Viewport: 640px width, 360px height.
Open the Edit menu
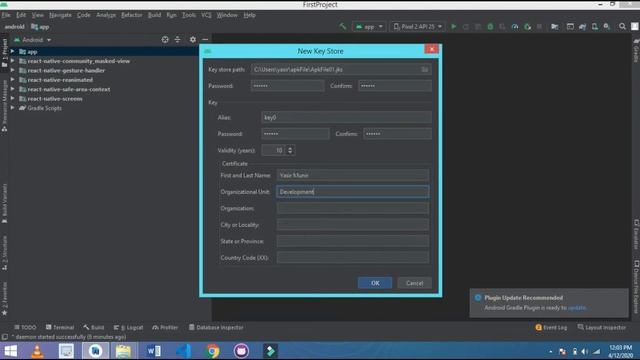tap(21, 15)
